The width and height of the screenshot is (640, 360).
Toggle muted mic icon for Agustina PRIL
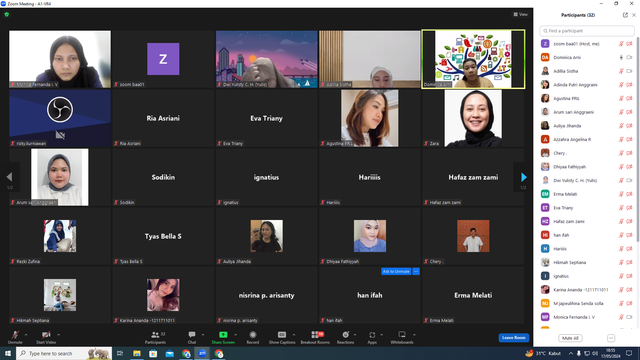tap(621, 98)
